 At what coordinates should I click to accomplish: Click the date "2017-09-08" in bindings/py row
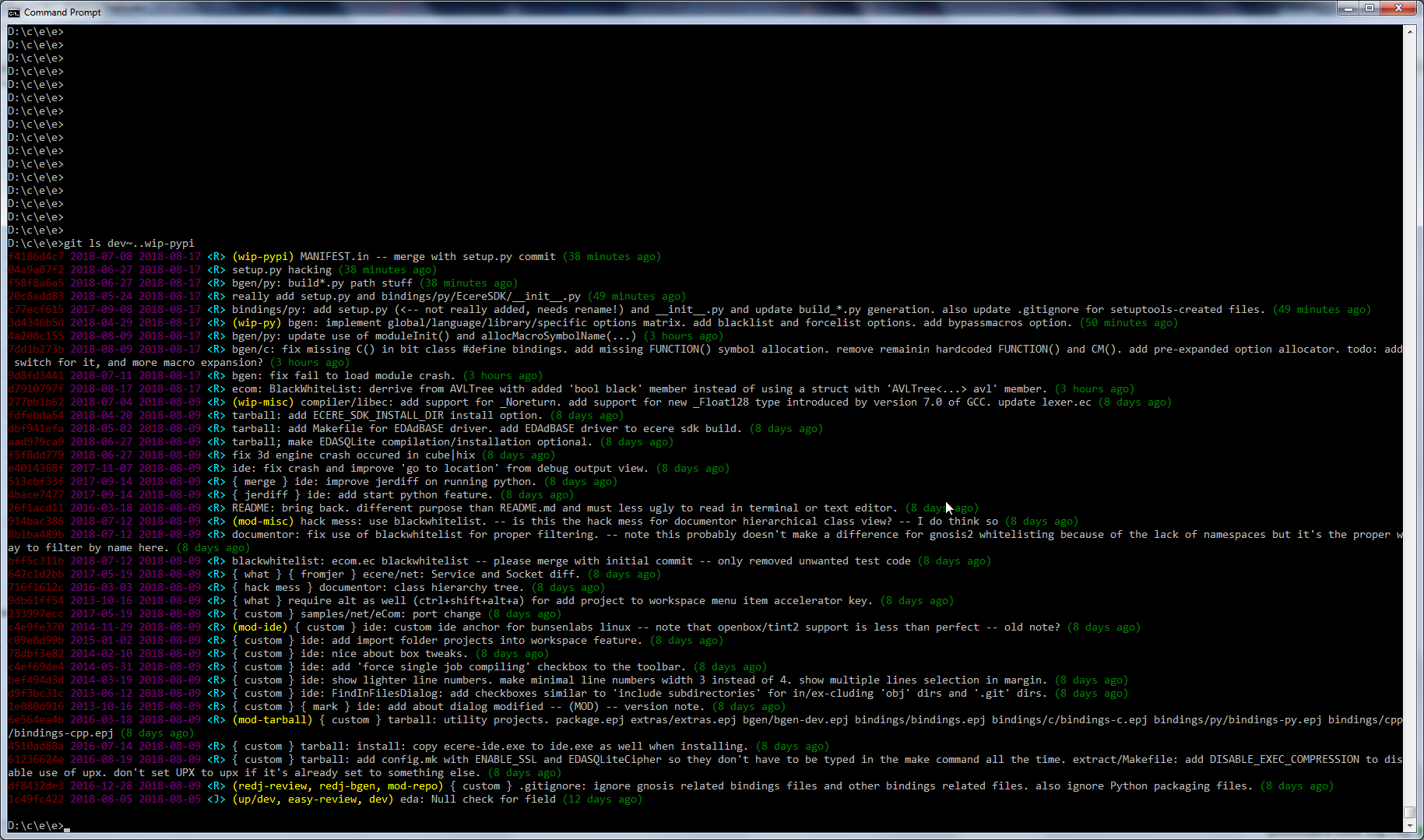[101, 309]
